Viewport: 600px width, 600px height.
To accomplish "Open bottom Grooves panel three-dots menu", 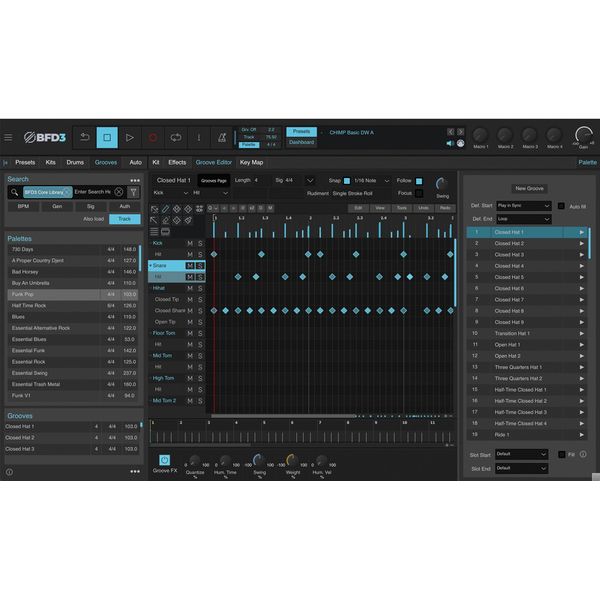I will (135, 471).
